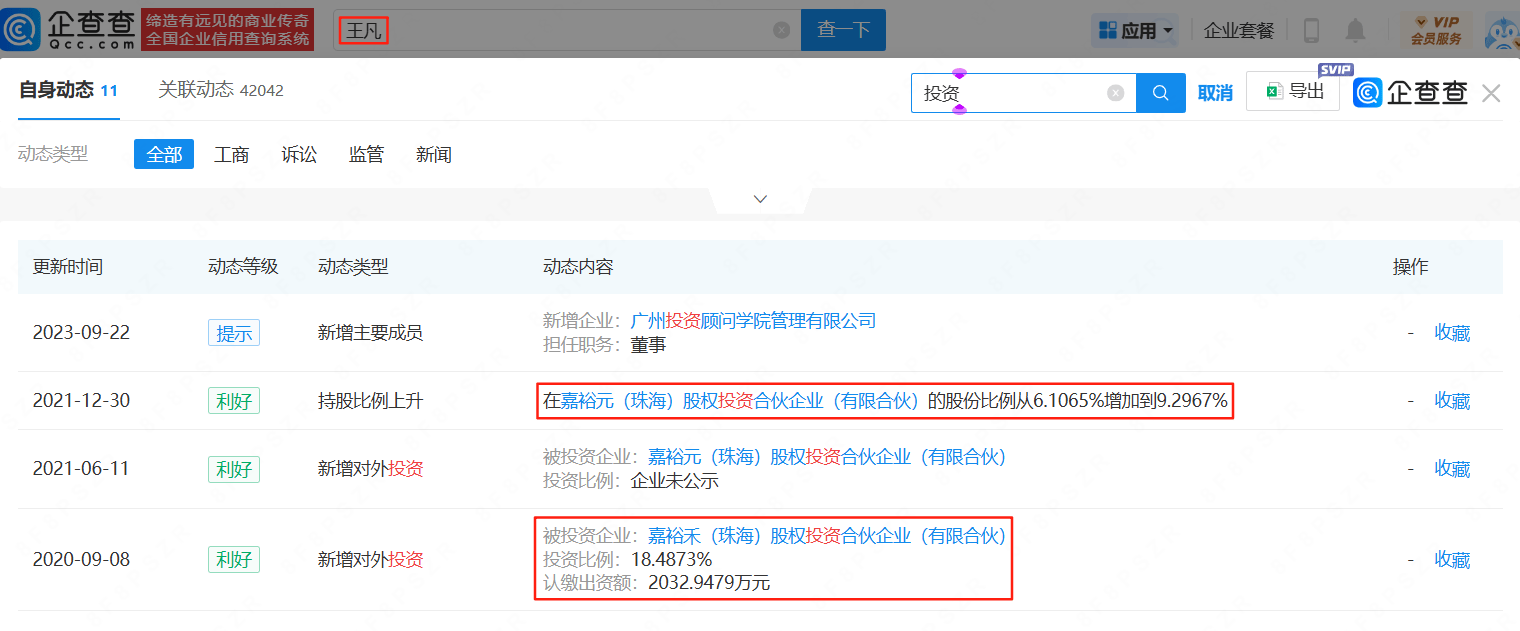This screenshot has width=1520, height=631.
Task: Click the red slogan banner
Action: pos(228,30)
